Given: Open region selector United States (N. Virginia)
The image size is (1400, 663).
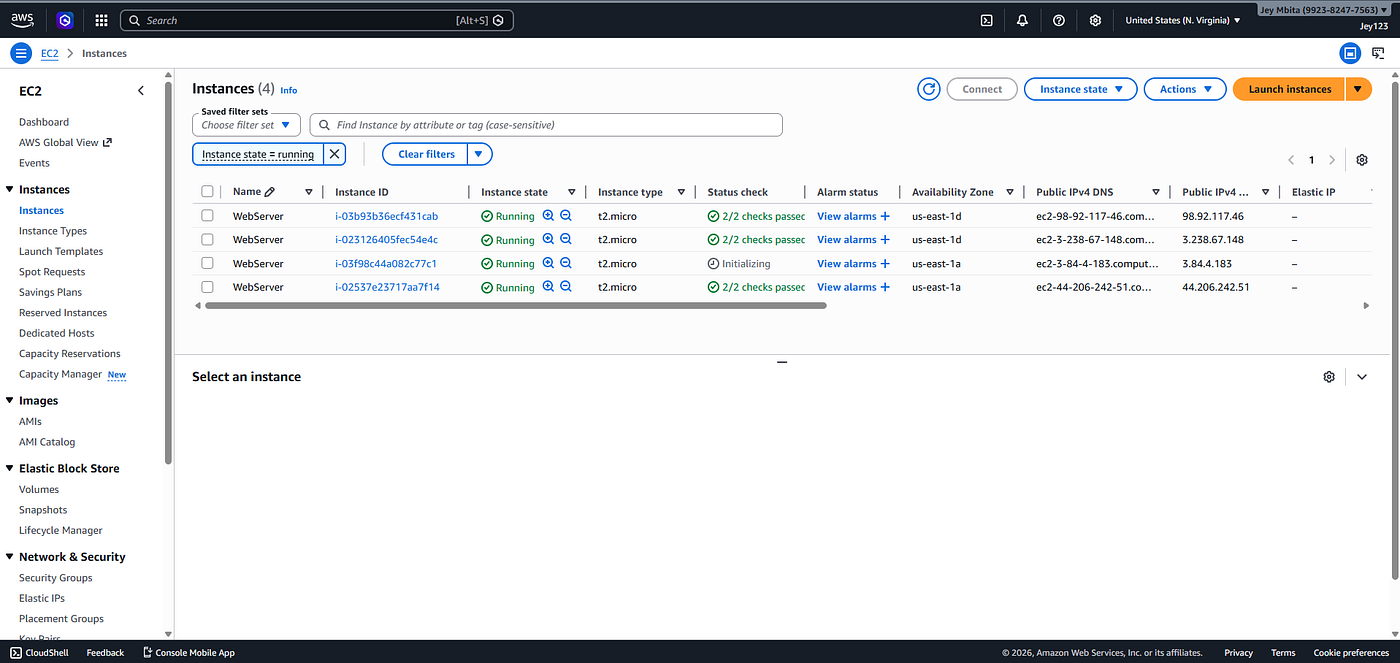Looking at the screenshot, I should [x=1183, y=20].
